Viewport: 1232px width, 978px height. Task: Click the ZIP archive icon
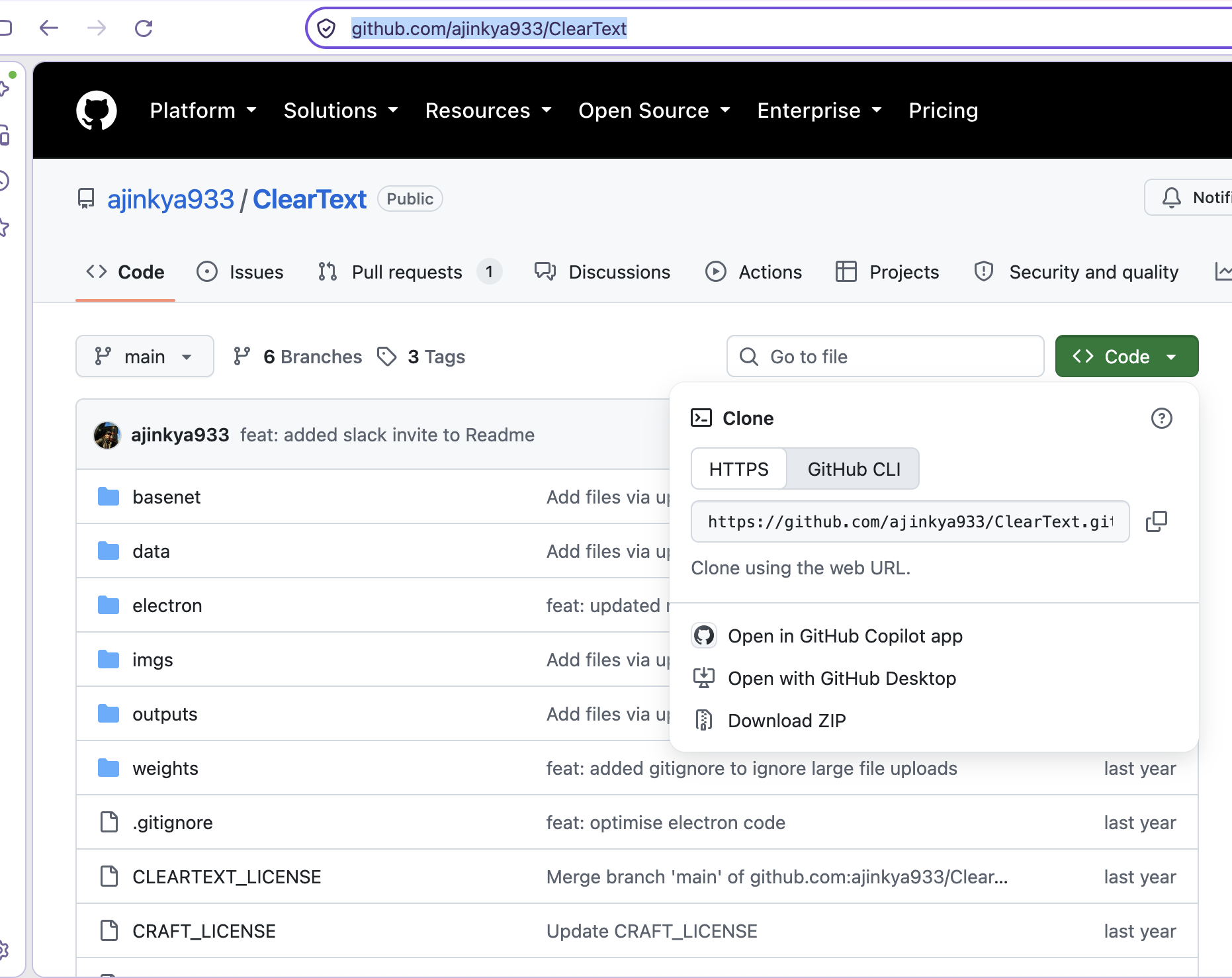704,721
